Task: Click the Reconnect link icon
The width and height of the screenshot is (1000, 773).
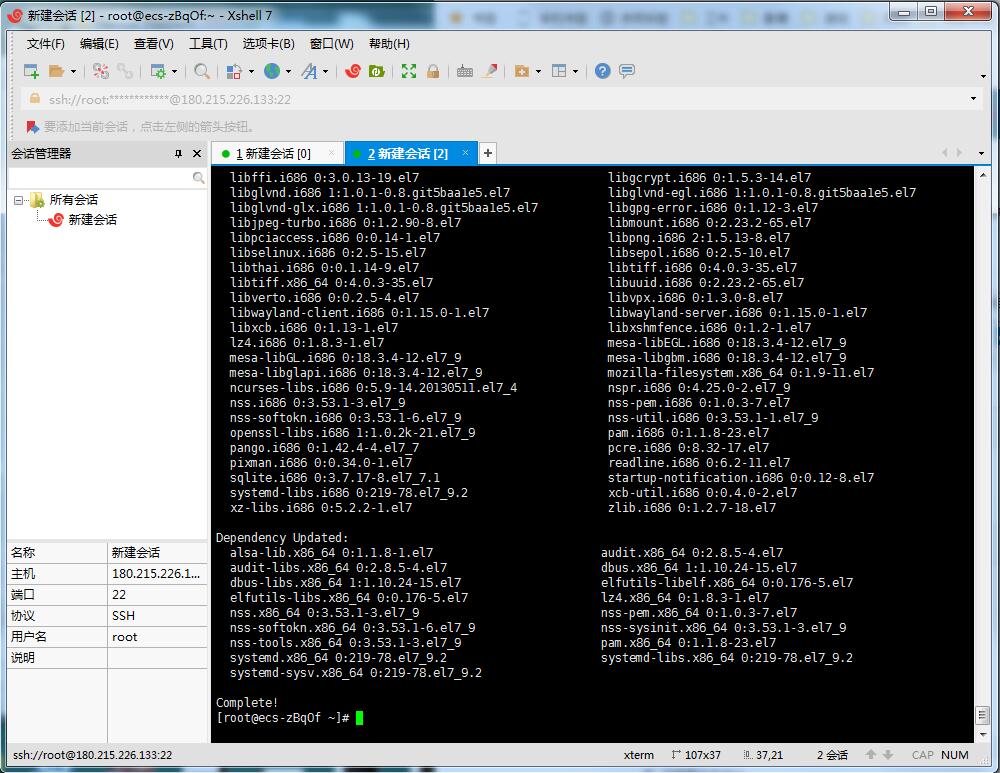Action: point(125,71)
